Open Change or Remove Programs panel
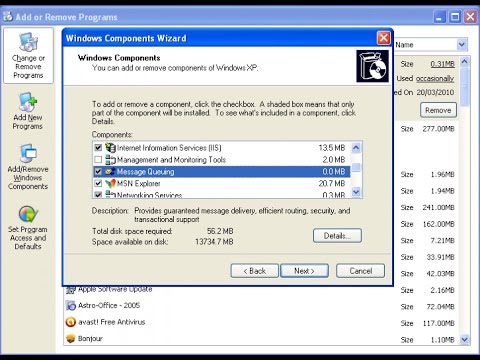The height and width of the screenshot is (360, 480). [28, 56]
